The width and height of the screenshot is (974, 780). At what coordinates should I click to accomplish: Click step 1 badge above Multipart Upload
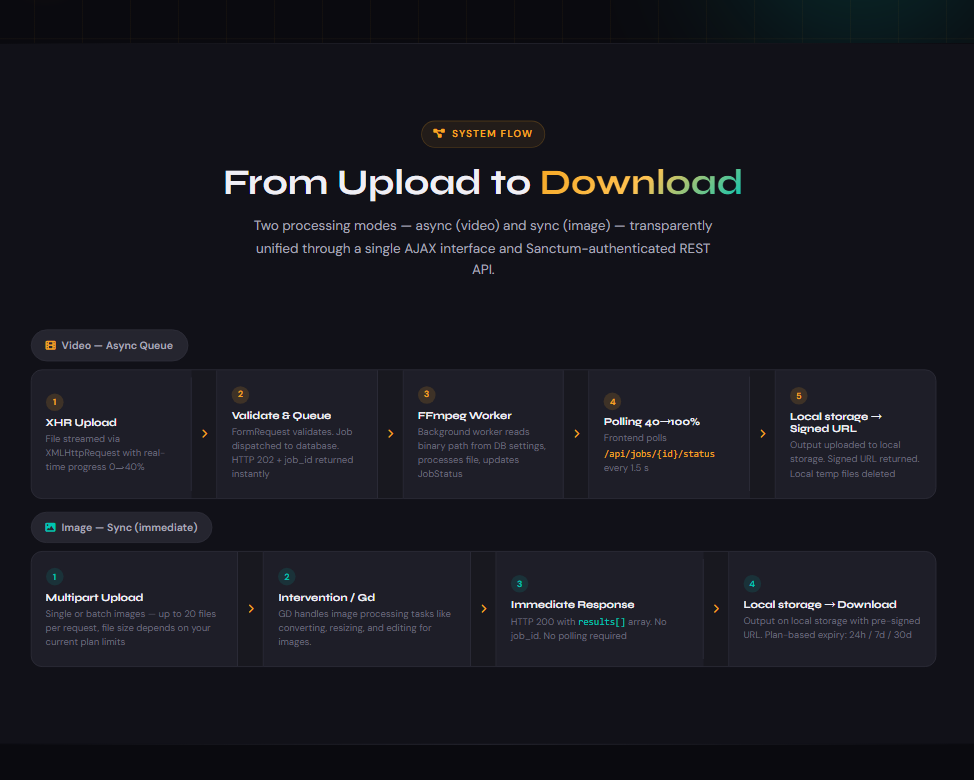[54, 577]
